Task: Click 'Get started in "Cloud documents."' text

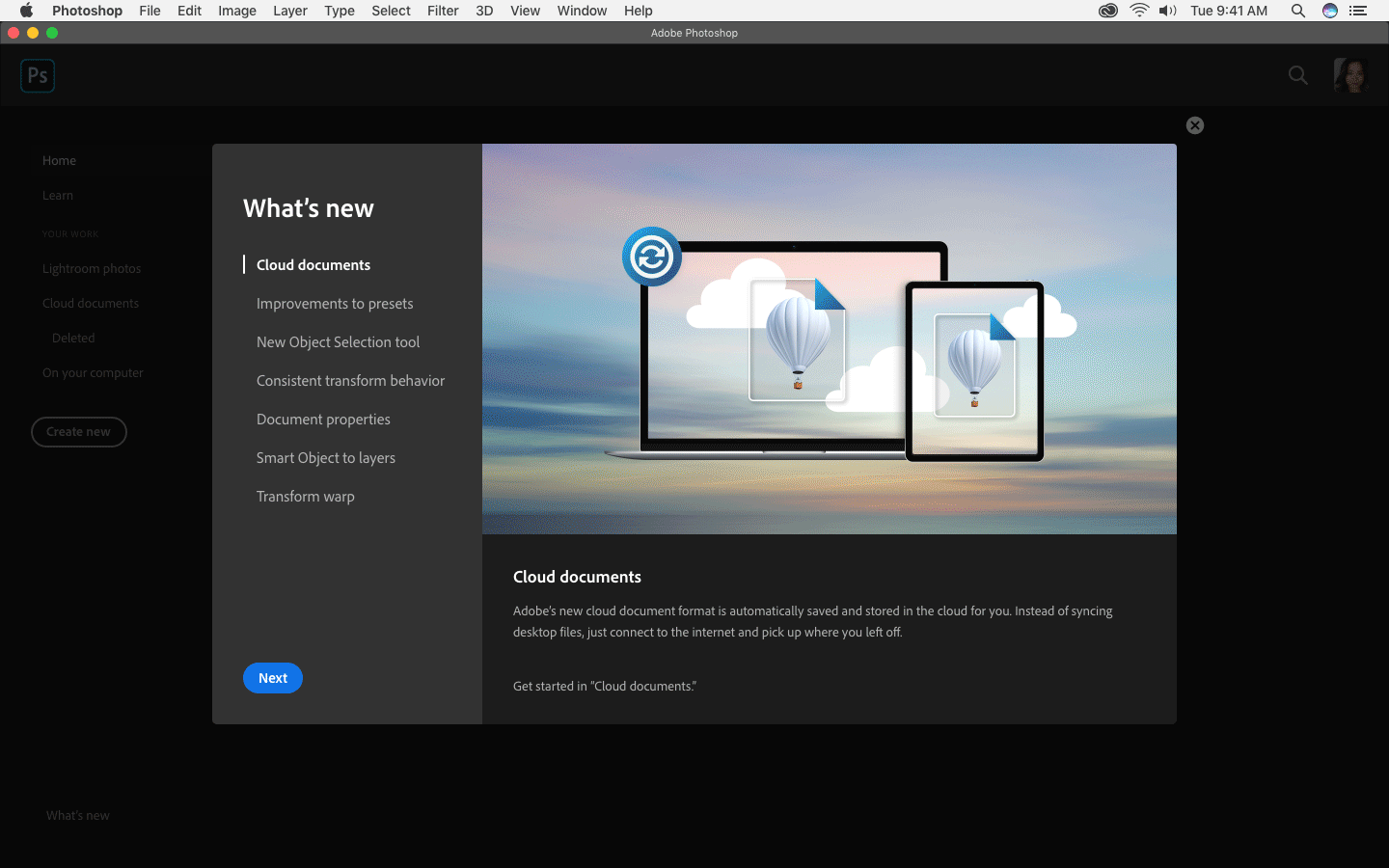Action: [605, 687]
